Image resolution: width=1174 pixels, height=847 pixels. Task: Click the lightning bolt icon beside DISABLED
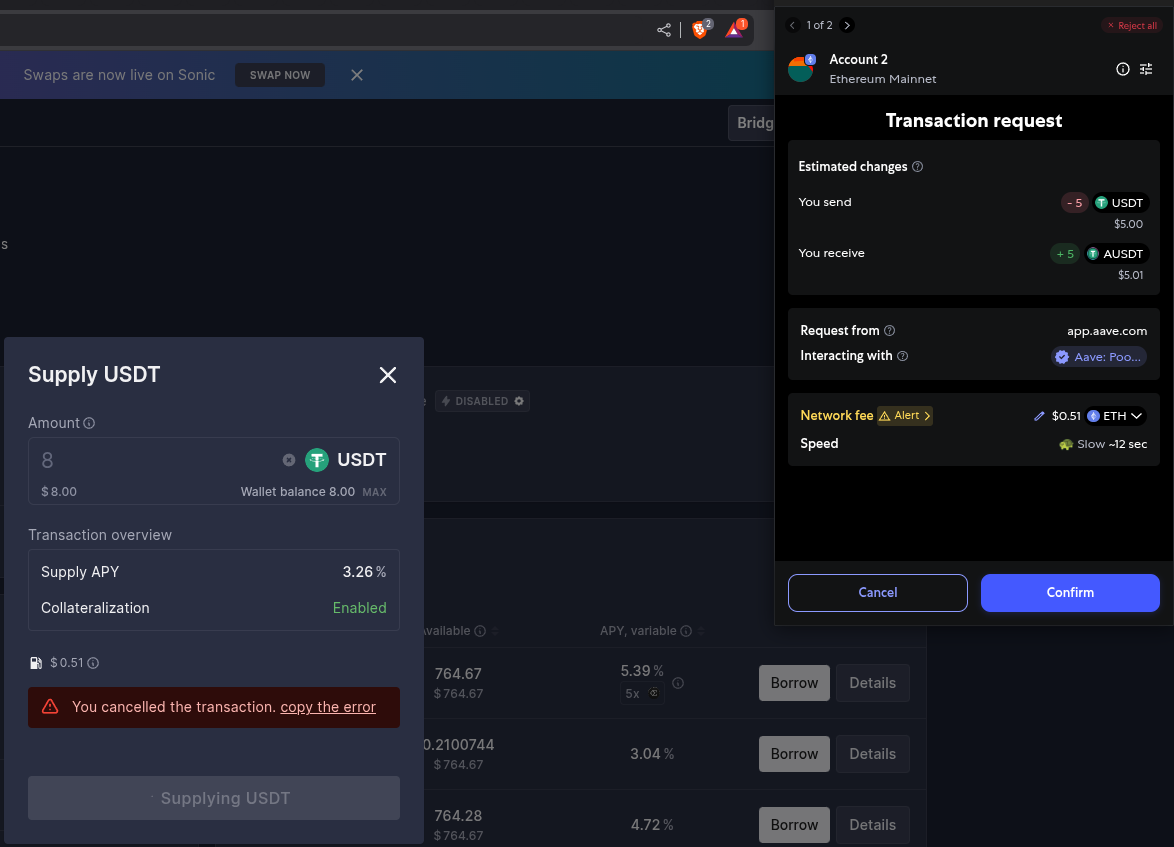coord(446,401)
